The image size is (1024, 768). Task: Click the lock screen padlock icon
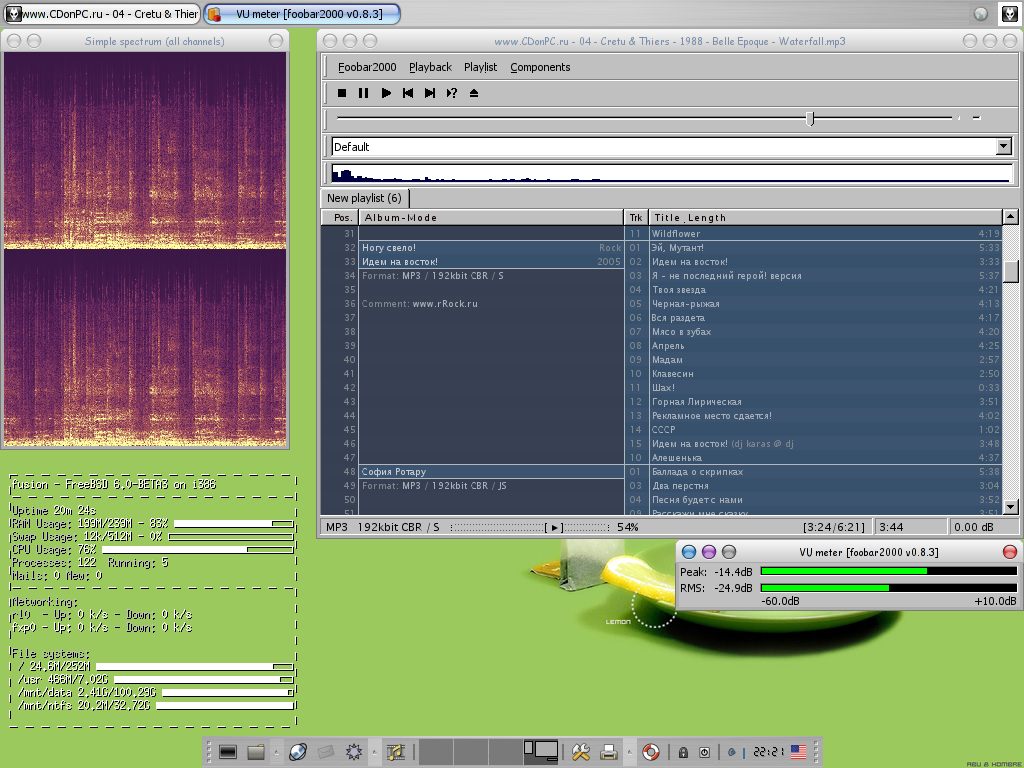(x=683, y=752)
